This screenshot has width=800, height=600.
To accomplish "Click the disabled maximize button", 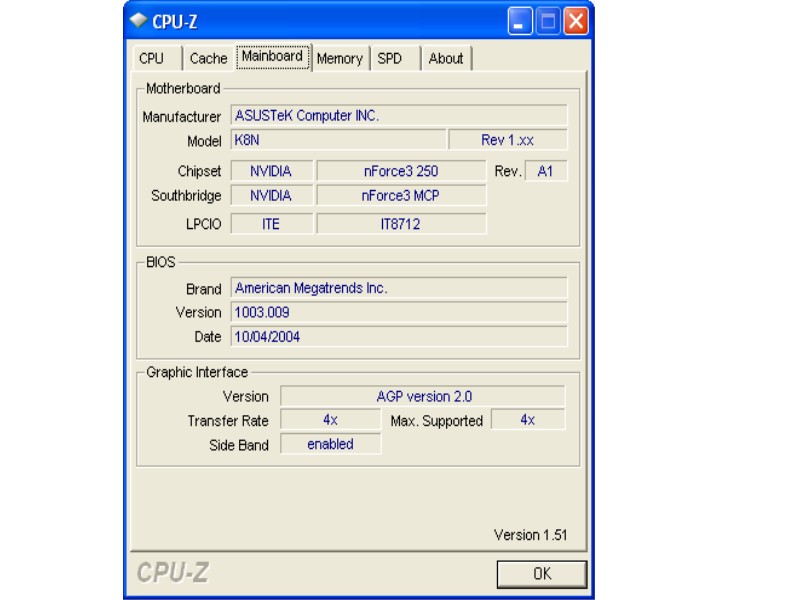I will click(548, 21).
